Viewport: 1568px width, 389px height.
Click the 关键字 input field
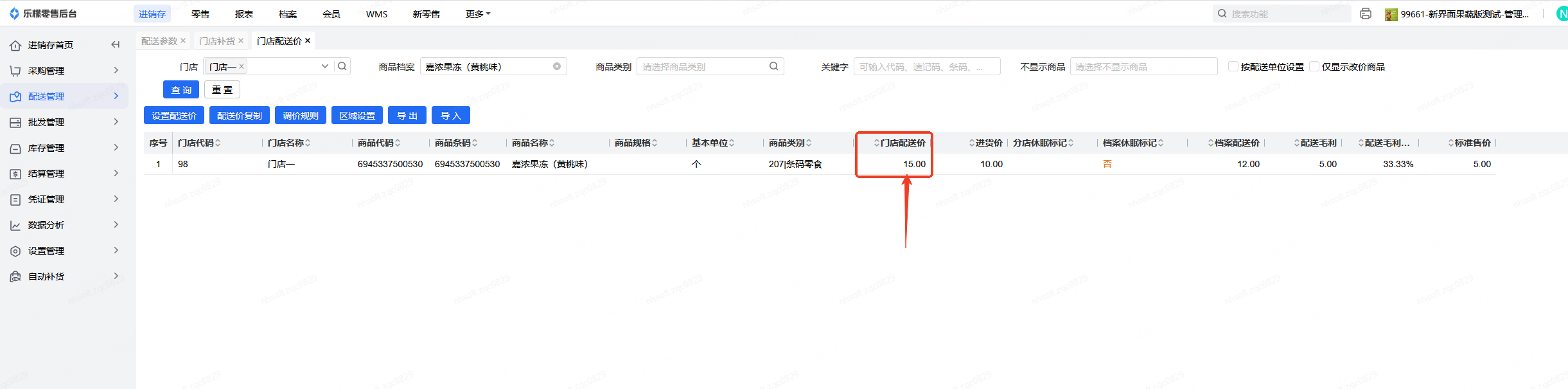coord(927,66)
